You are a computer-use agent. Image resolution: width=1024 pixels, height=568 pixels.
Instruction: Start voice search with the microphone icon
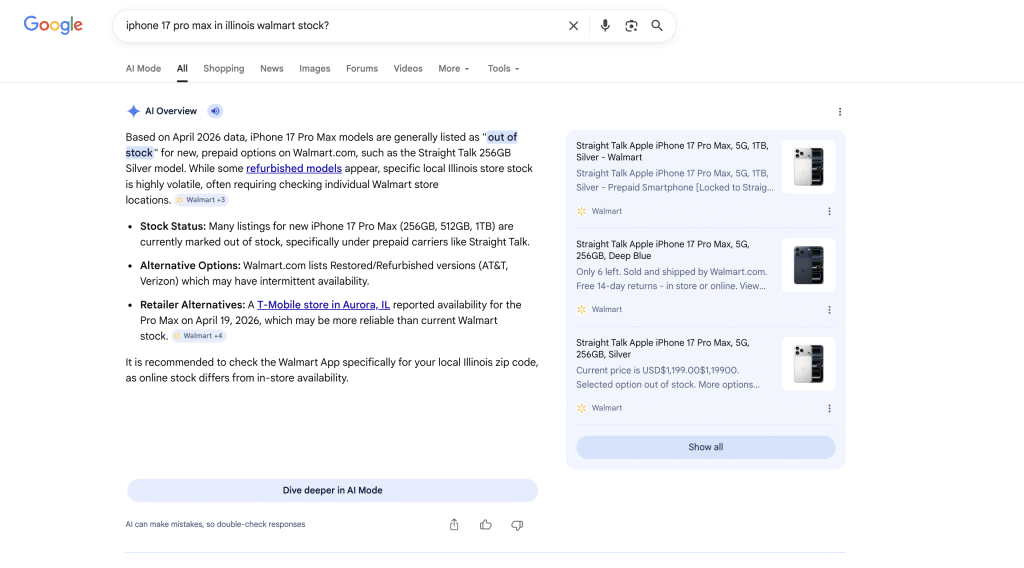tap(605, 26)
